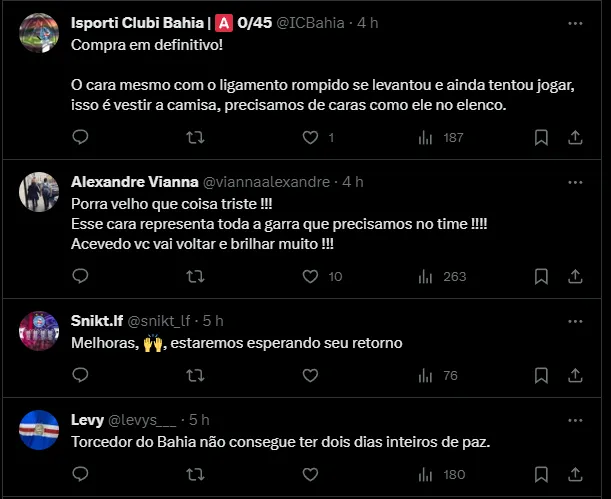Image resolution: width=611 pixels, height=499 pixels.
Task: View analytics for Levy's tweet
Action: click(x=425, y=474)
